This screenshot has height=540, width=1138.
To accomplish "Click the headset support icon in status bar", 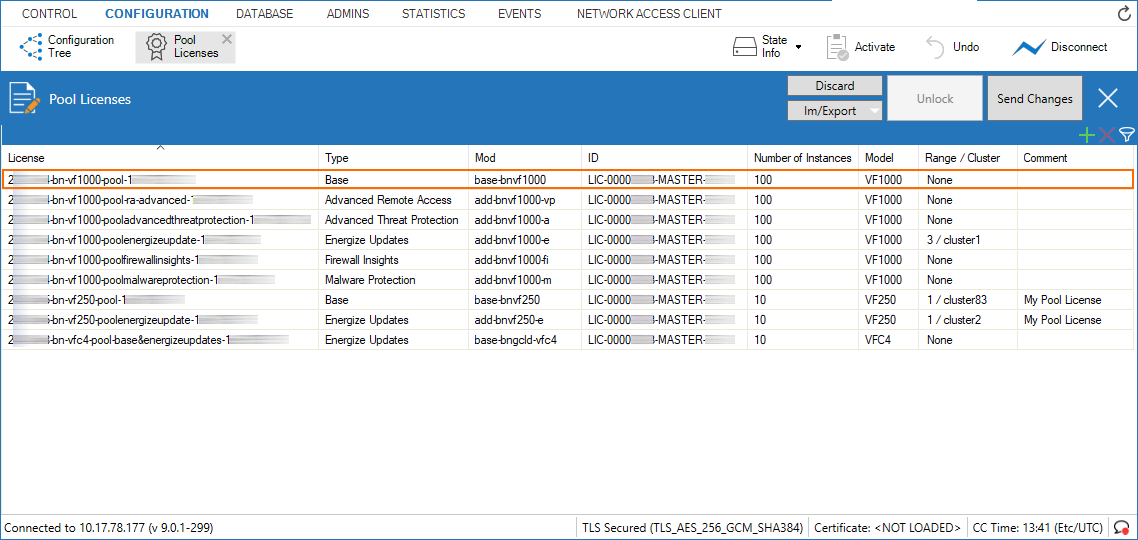I will [1122, 528].
